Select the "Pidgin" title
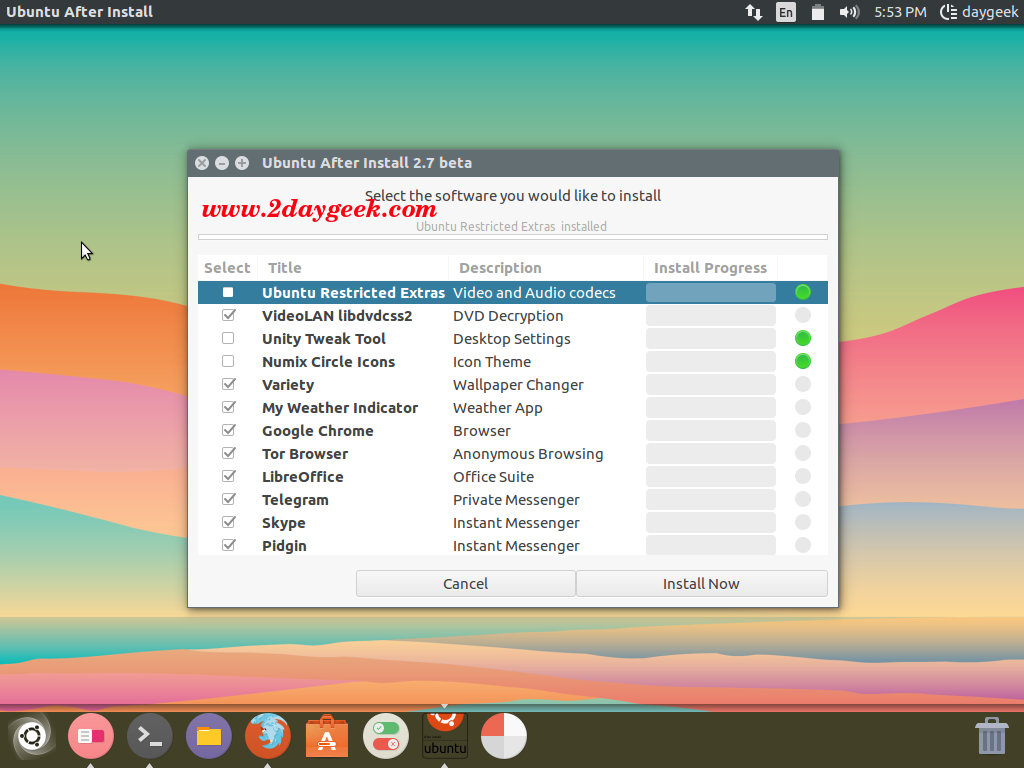 [284, 546]
